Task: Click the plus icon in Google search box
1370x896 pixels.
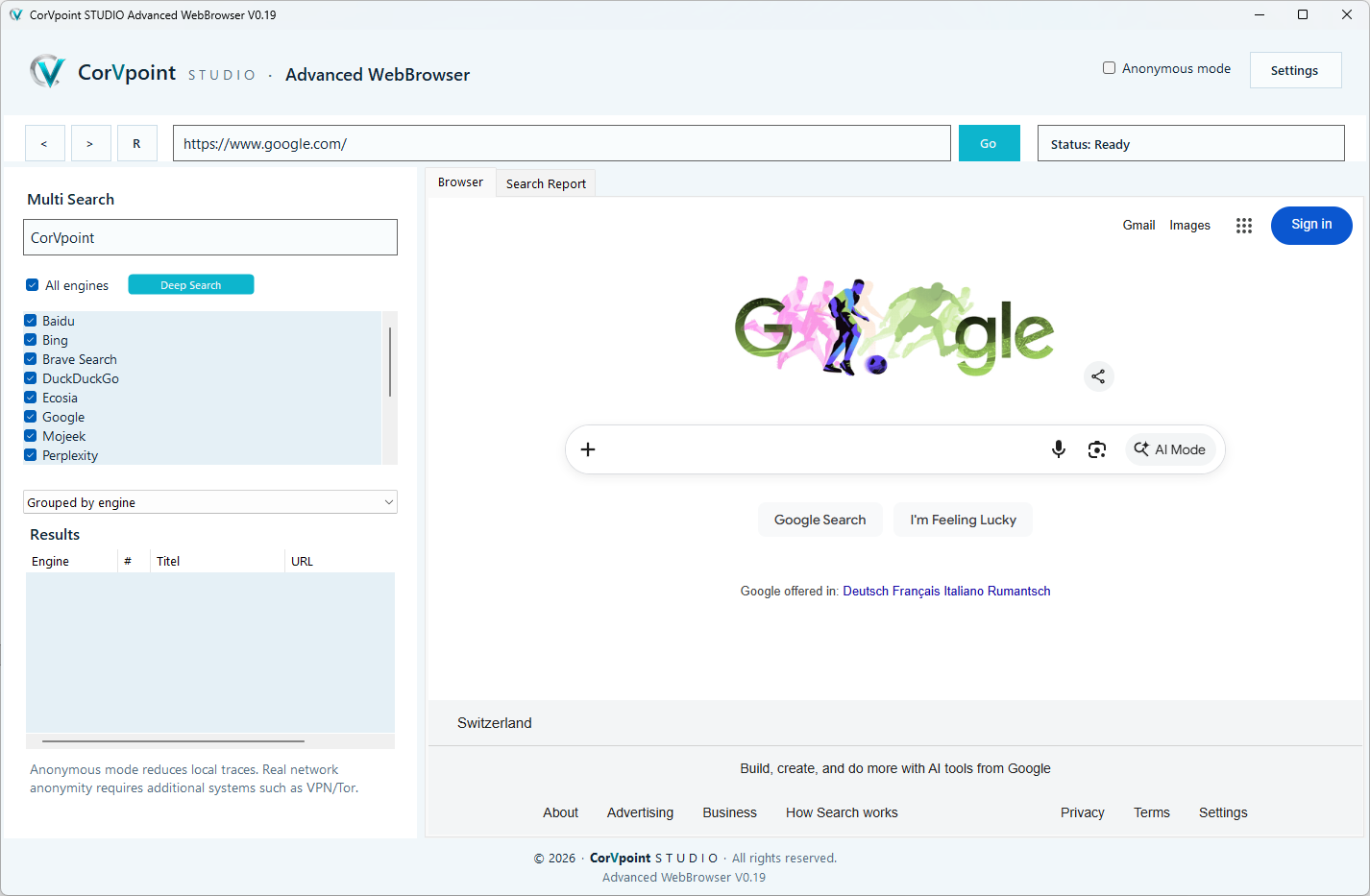Action: click(x=588, y=449)
